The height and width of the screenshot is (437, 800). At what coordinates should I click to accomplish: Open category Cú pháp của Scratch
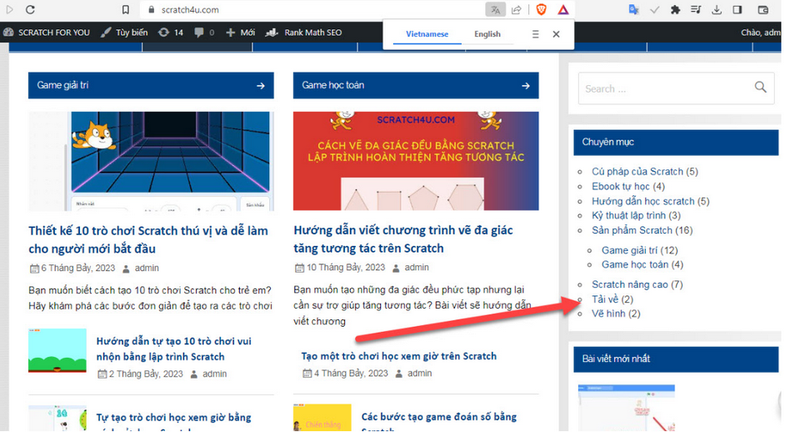click(x=637, y=172)
